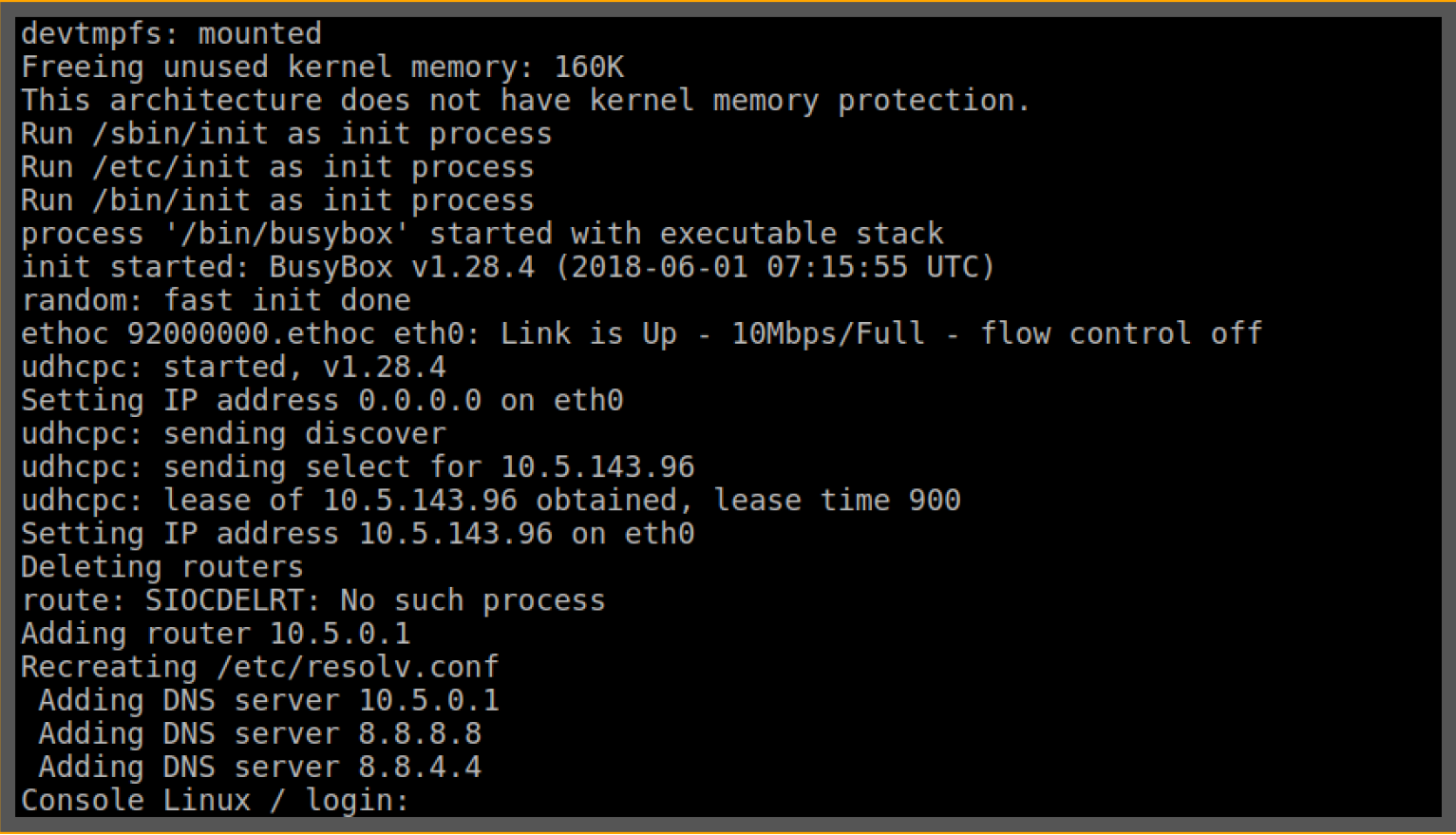Click the 'Run /bin/init as init process' line
The width and height of the screenshot is (1456, 835).
click(277, 200)
